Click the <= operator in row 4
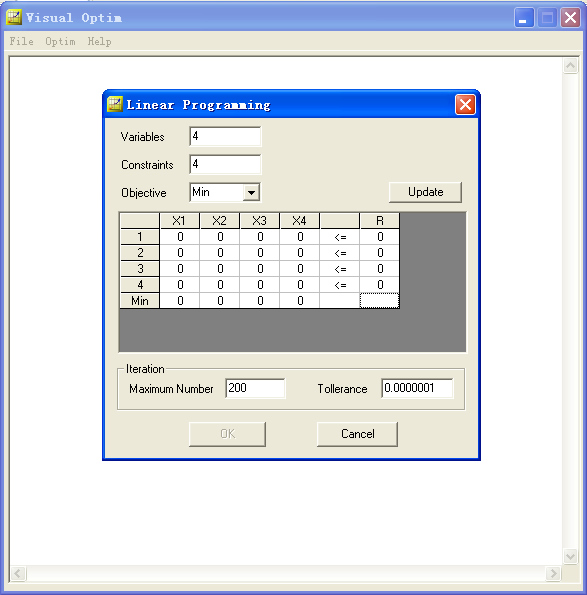The width and height of the screenshot is (587, 595). pos(340,285)
